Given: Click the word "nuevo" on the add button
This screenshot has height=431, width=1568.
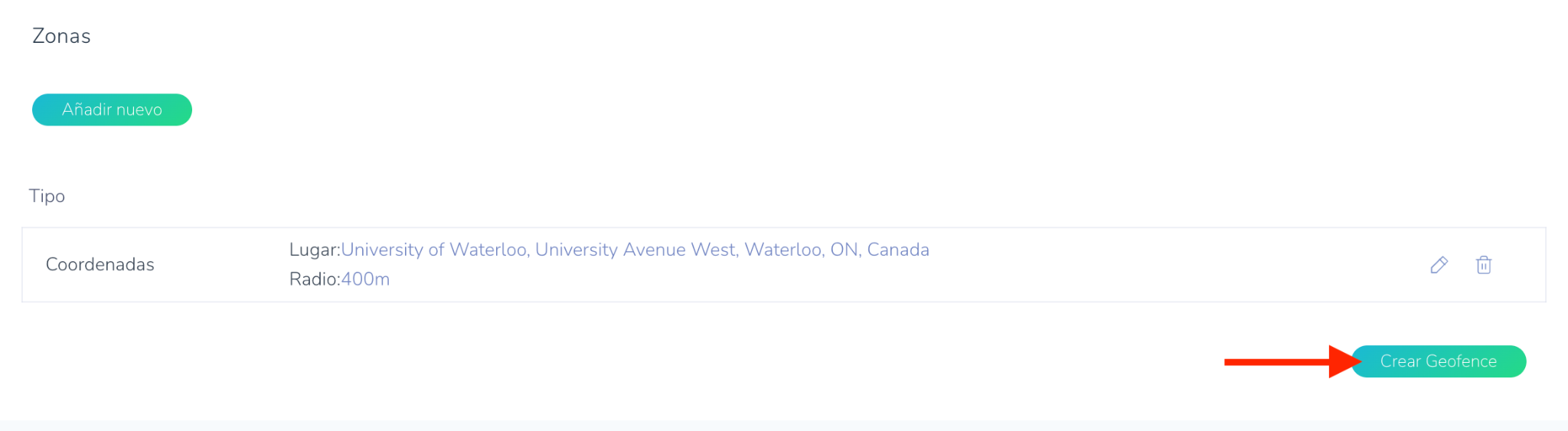Looking at the screenshot, I should pyautogui.click(x=139, y=110).
